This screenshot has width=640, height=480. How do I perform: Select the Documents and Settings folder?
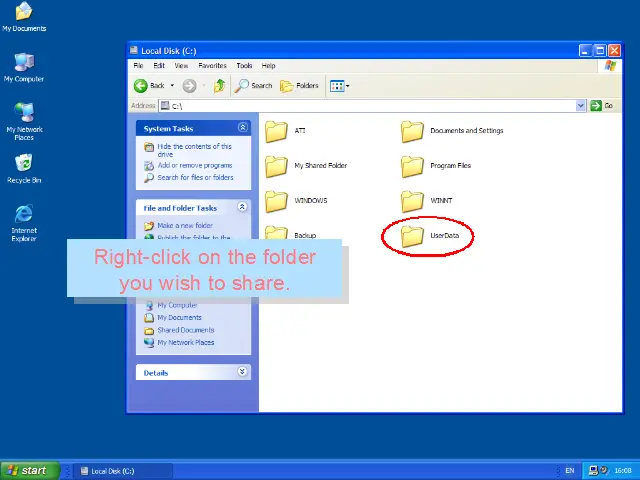[x=452, y=131]
